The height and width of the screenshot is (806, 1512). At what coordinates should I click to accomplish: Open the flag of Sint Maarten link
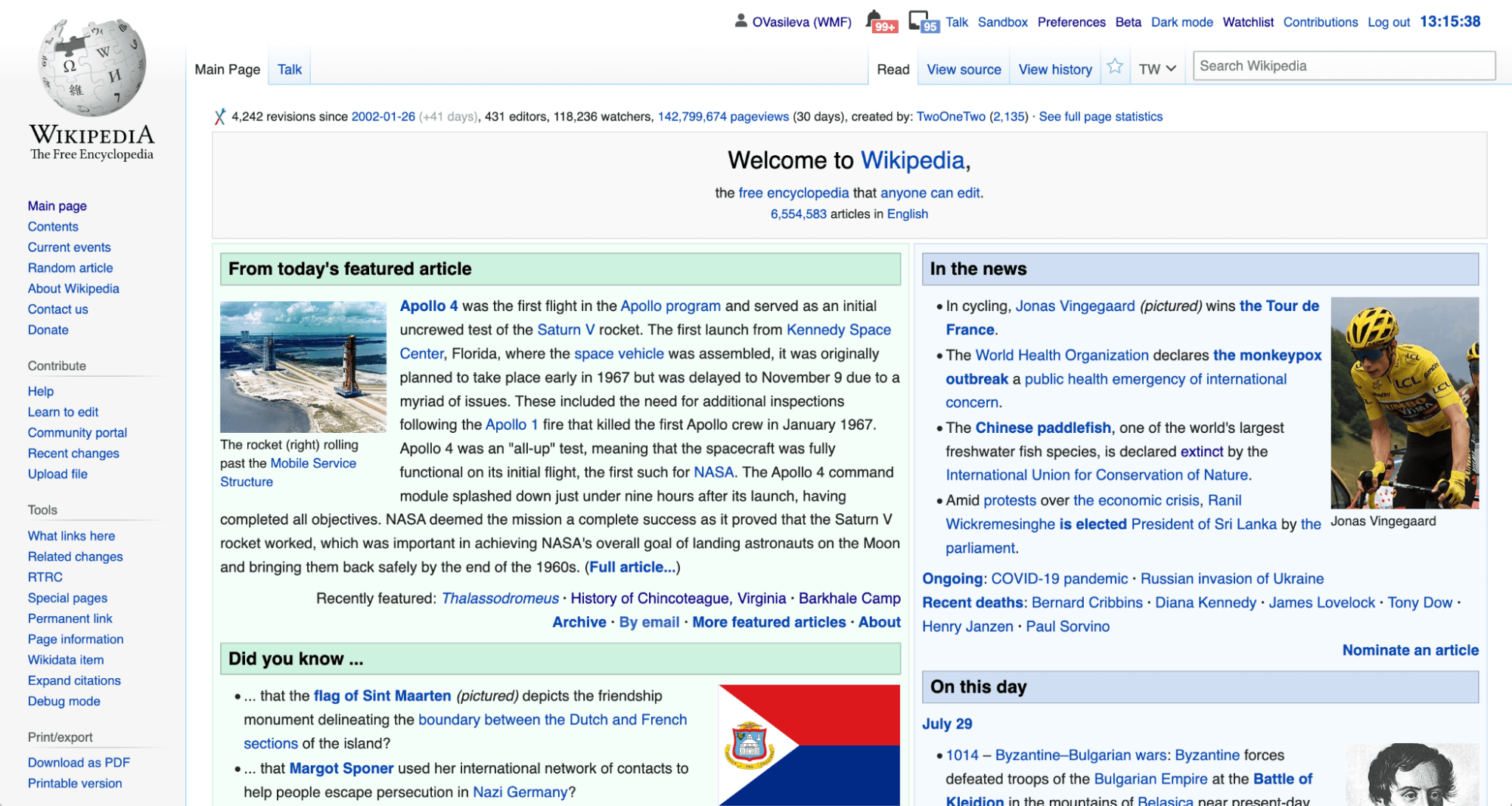click(x=382, y=696)
